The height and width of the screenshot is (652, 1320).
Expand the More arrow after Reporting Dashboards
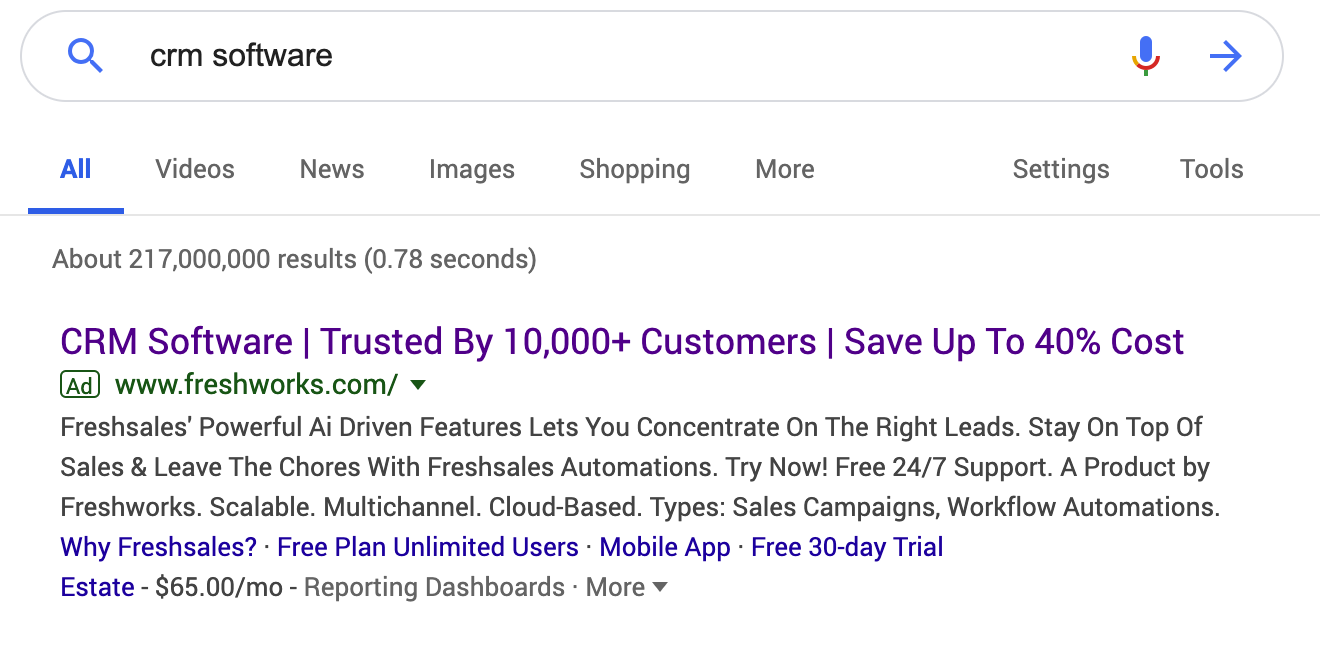point(659,588)
